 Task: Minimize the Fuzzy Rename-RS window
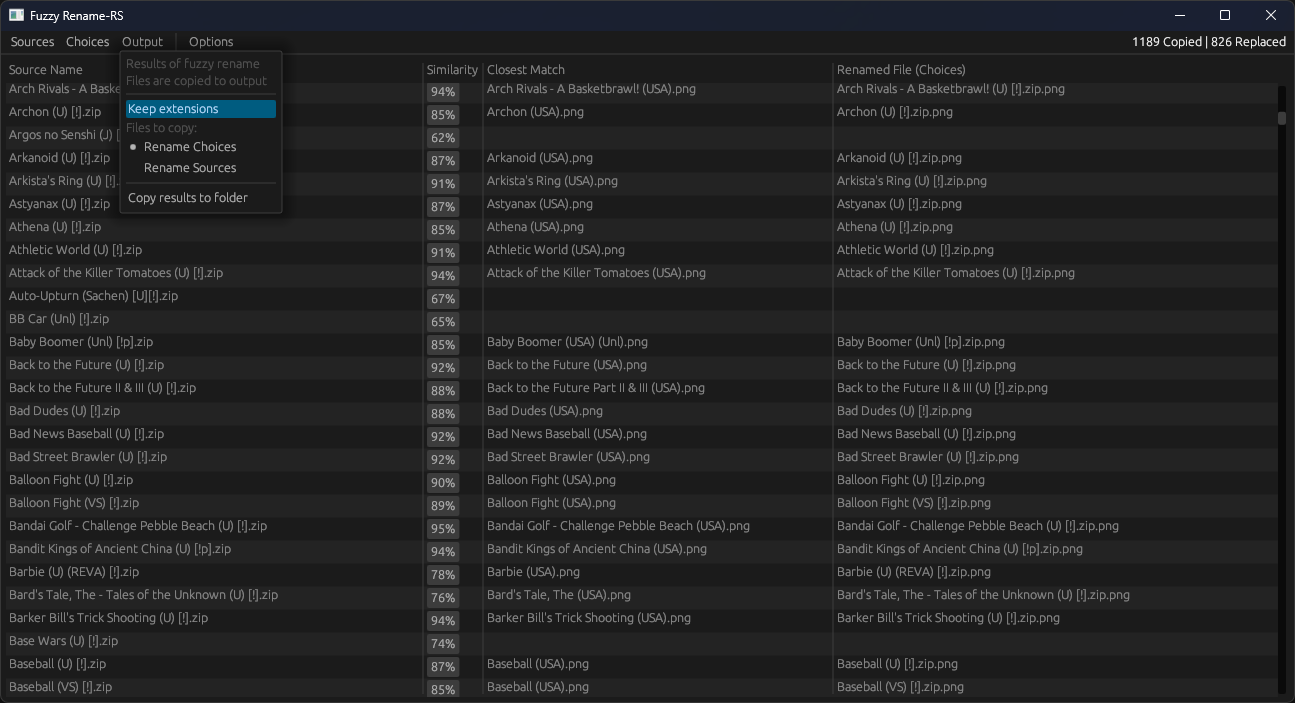click(1180, 15)
